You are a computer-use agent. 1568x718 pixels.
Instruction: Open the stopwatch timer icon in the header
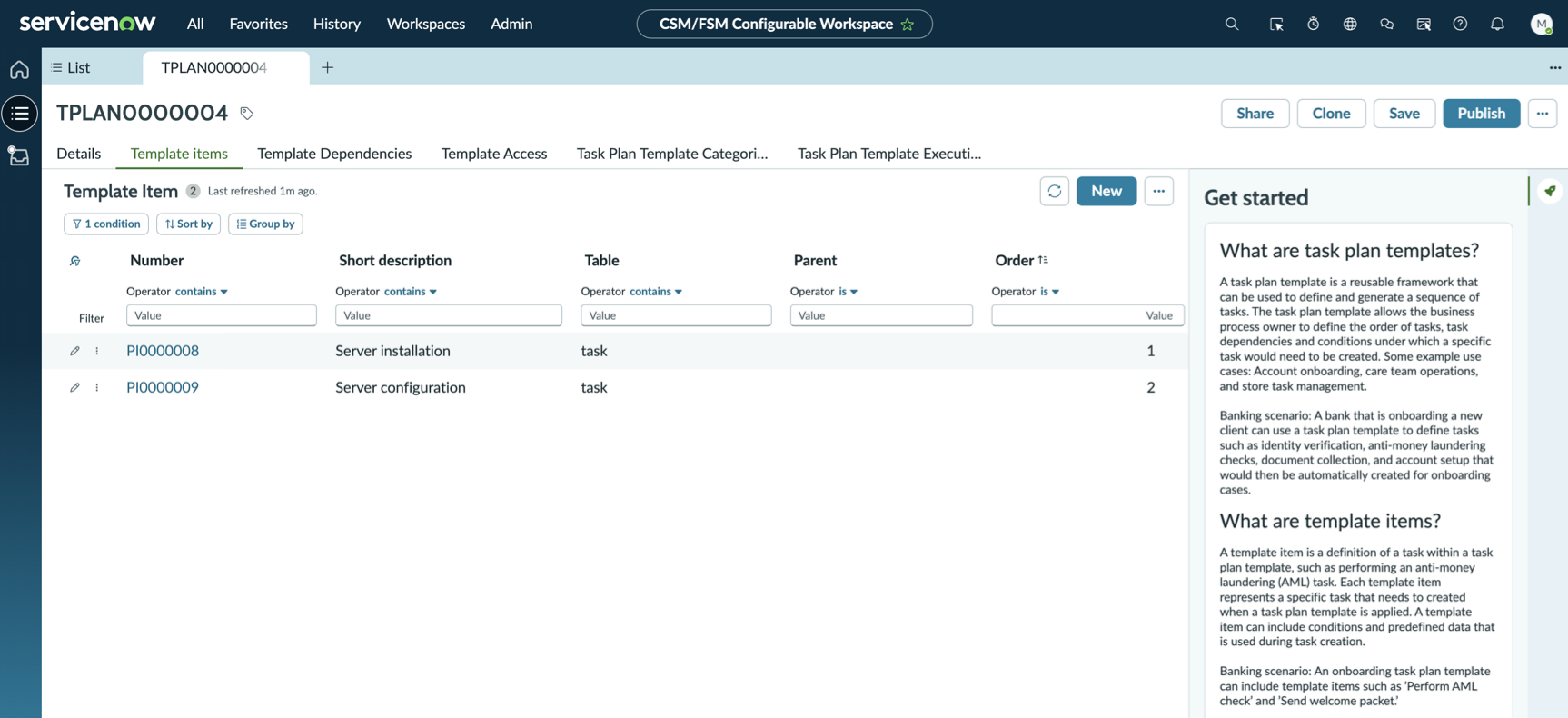pyautogui.click(x=1314, y=25)
